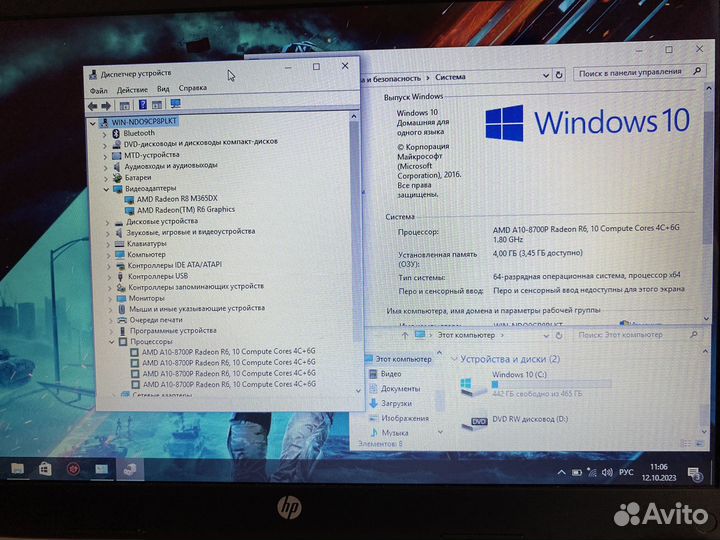This screenshot has height=540, width=720.
Task: Select the Мониторы category
Action: tap(146, 298)
